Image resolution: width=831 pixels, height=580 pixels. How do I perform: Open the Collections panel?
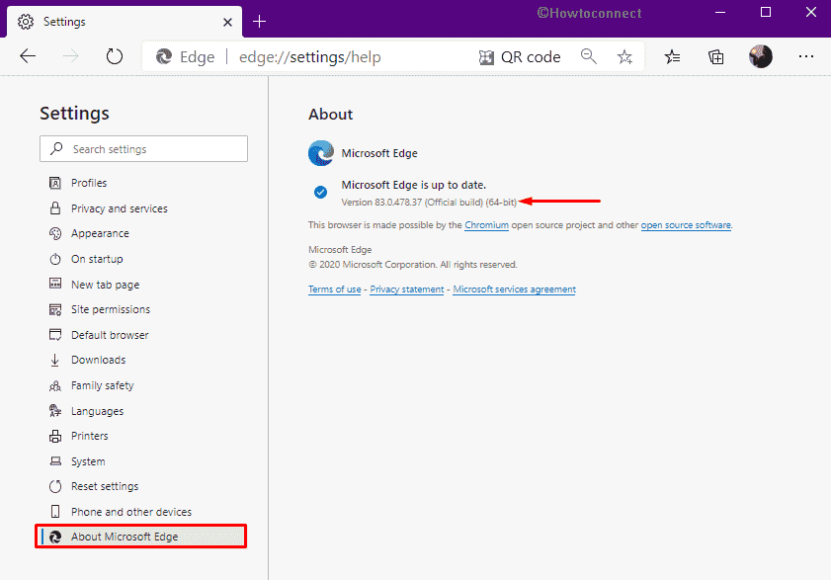(x=716, y=57)
